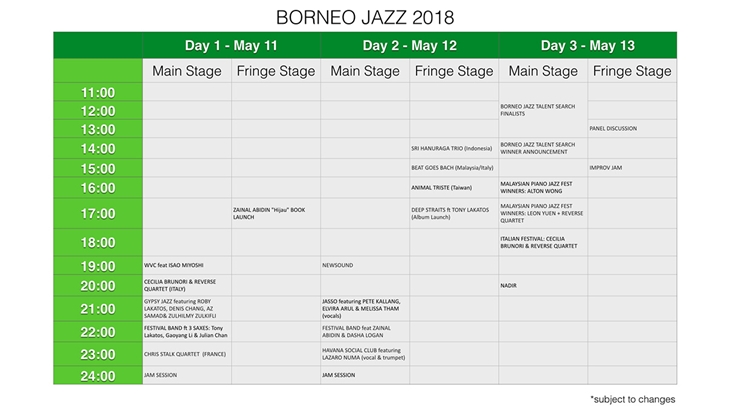Viewport: 730px width, 411px height.
Task: Click the 15:00 time row label
Action: (98, 168)
